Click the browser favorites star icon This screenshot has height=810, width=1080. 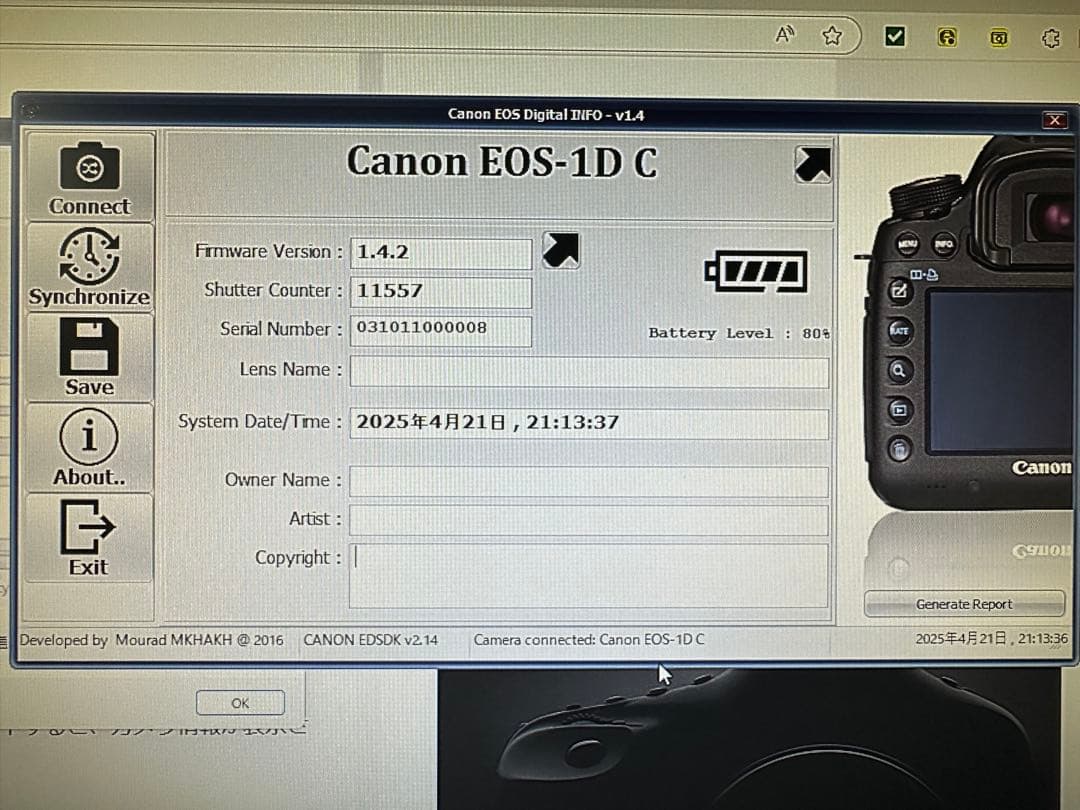832,34
